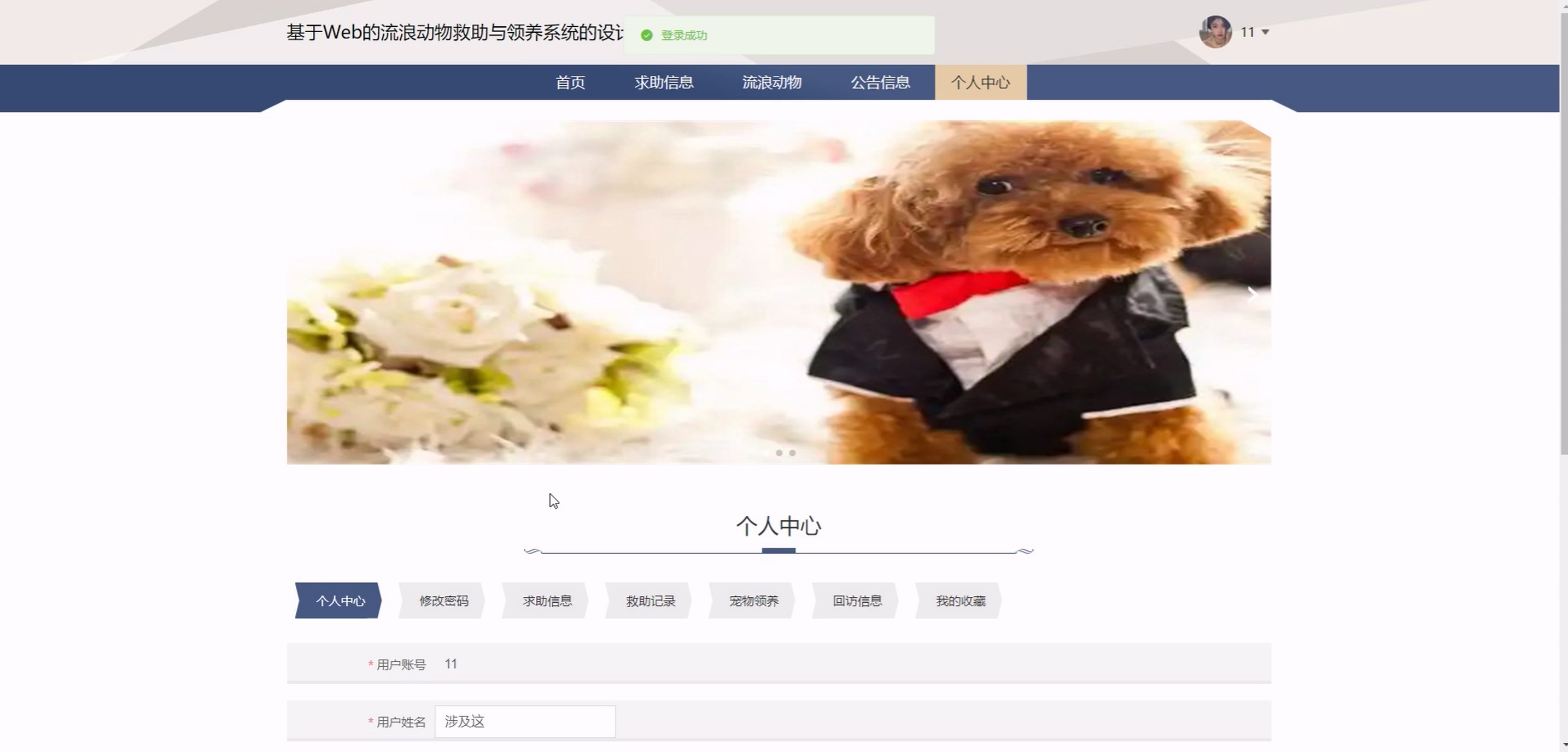1568x752 pixels.
Task: Select 个人中心 in the top navigation
Action: point(980,83)
